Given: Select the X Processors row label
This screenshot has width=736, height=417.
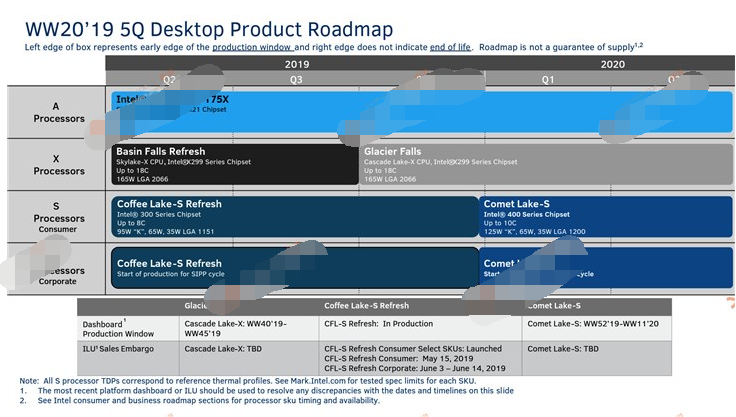Looking at the screenshot, I should coord(56,165).
